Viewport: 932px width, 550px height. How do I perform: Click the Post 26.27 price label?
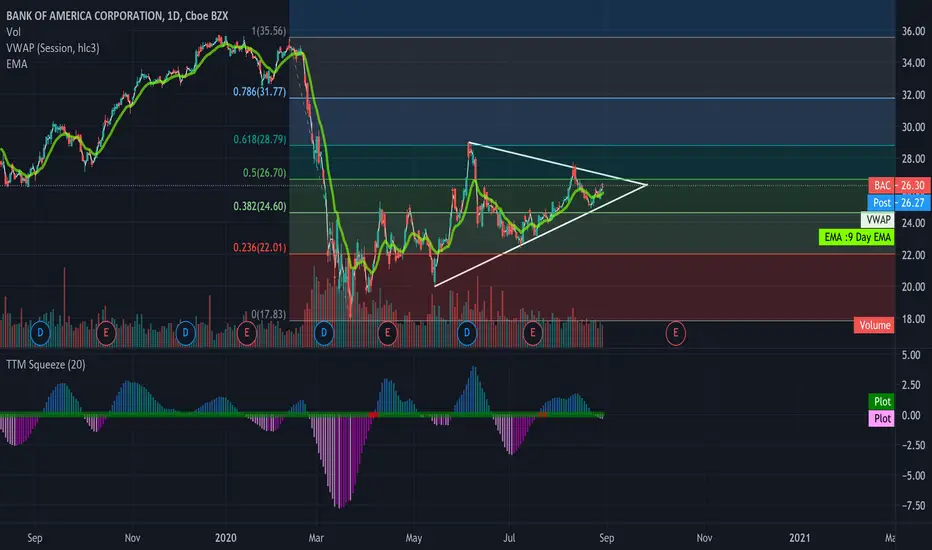[x=899, y=203]
